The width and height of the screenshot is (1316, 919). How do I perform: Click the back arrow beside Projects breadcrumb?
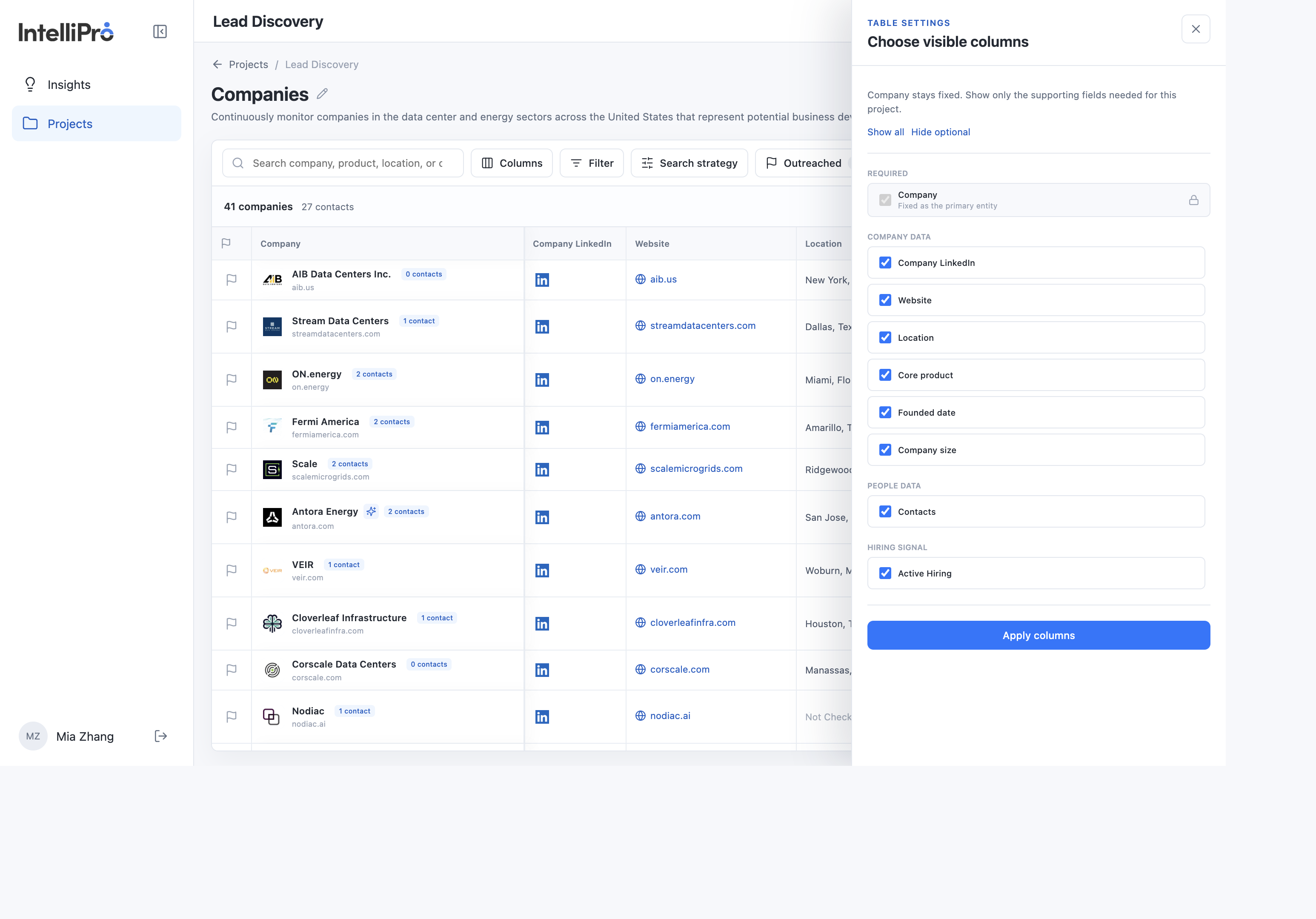(217, 65)
